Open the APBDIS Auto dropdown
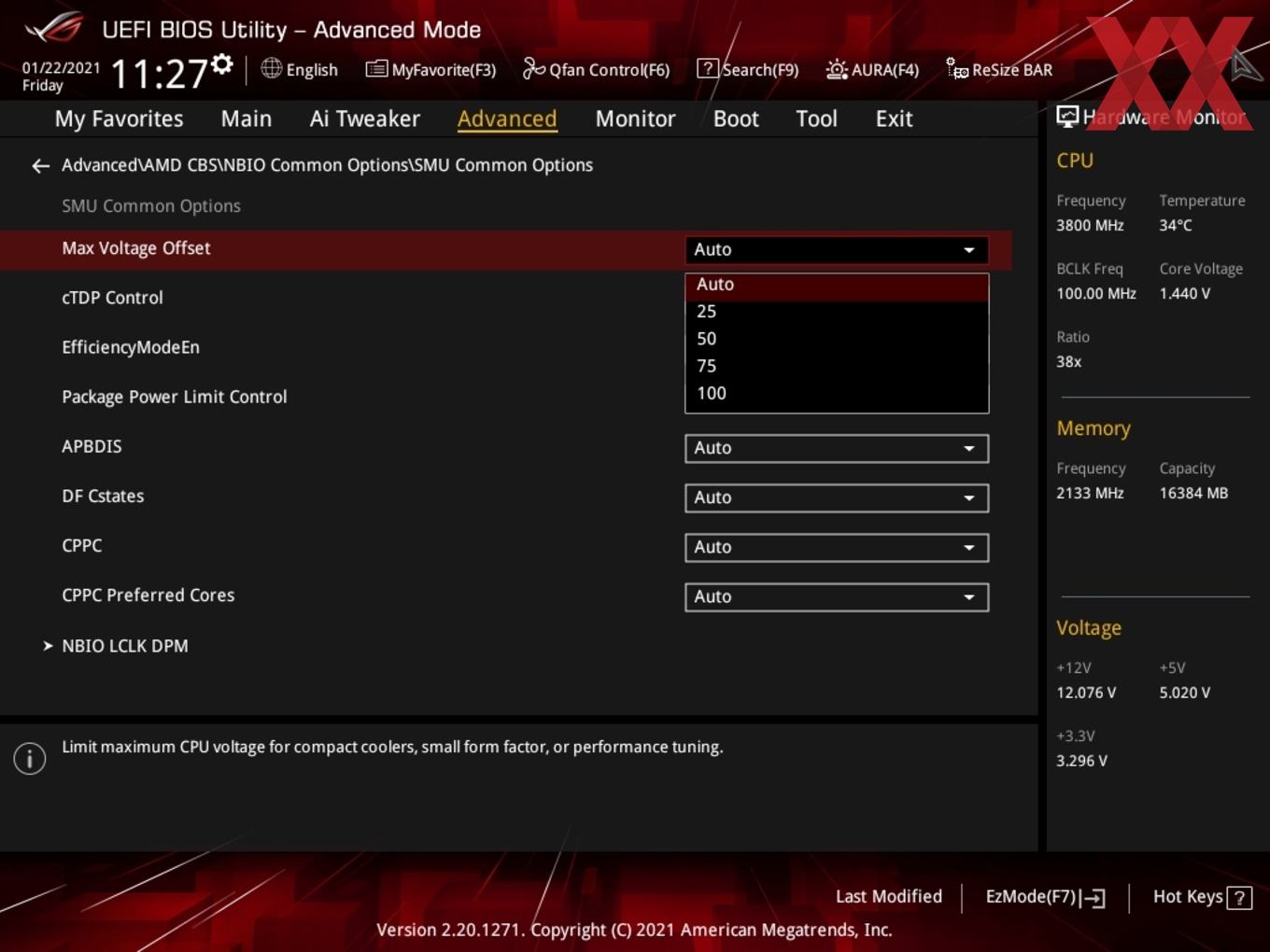Viewport: 1270px width, 952px height. pyautogui.click(x=836, y=448)
